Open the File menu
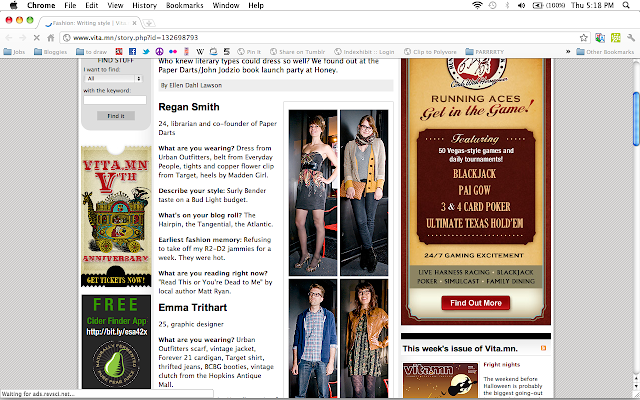This screenshot has width=640, height=400. pos(70,5)
